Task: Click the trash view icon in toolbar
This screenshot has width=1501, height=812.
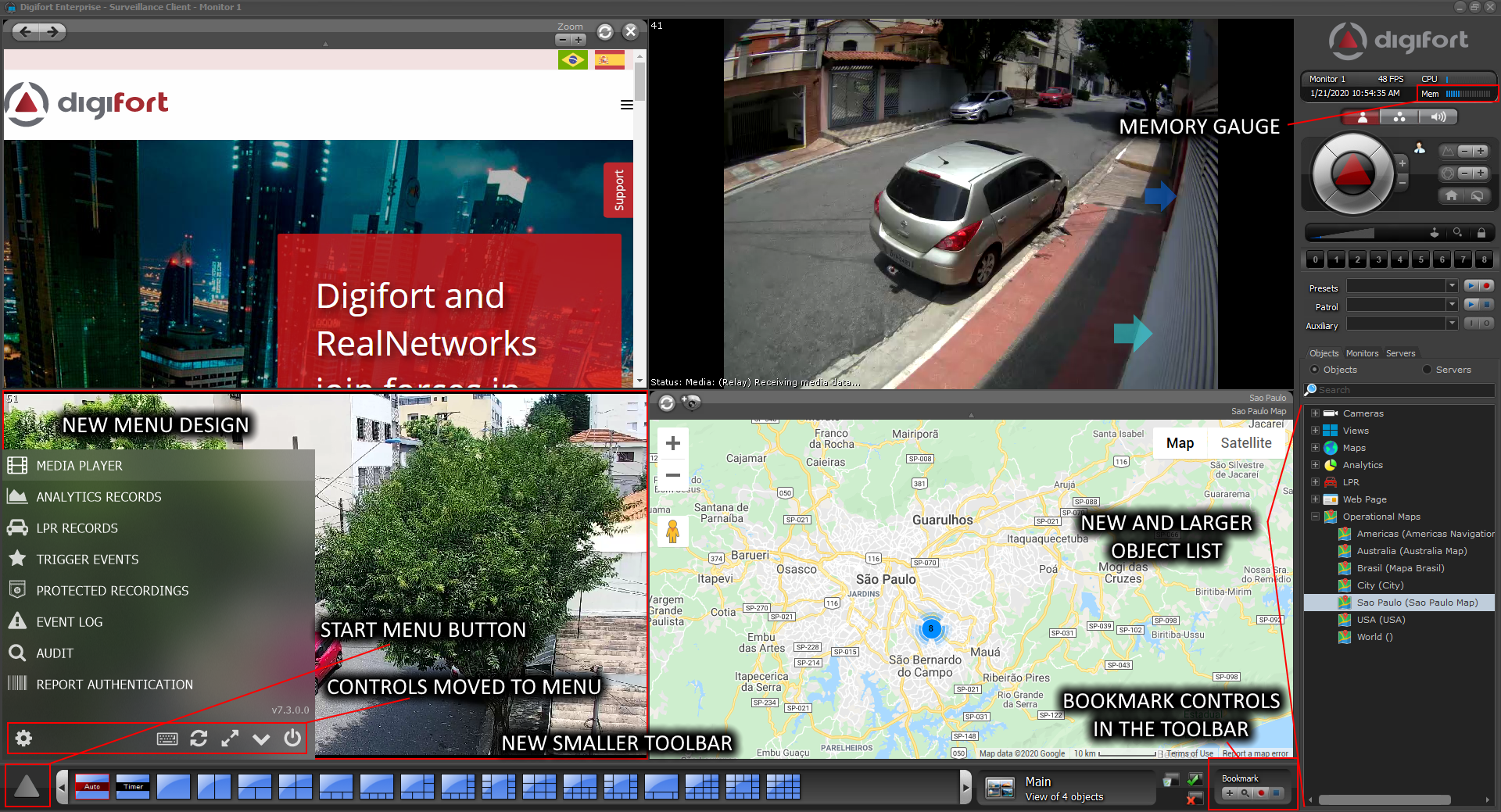Action: [x=1170, y=780]
